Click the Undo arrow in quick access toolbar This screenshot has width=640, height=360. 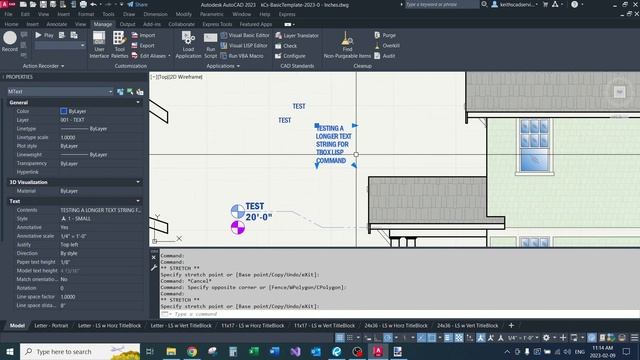93,4
